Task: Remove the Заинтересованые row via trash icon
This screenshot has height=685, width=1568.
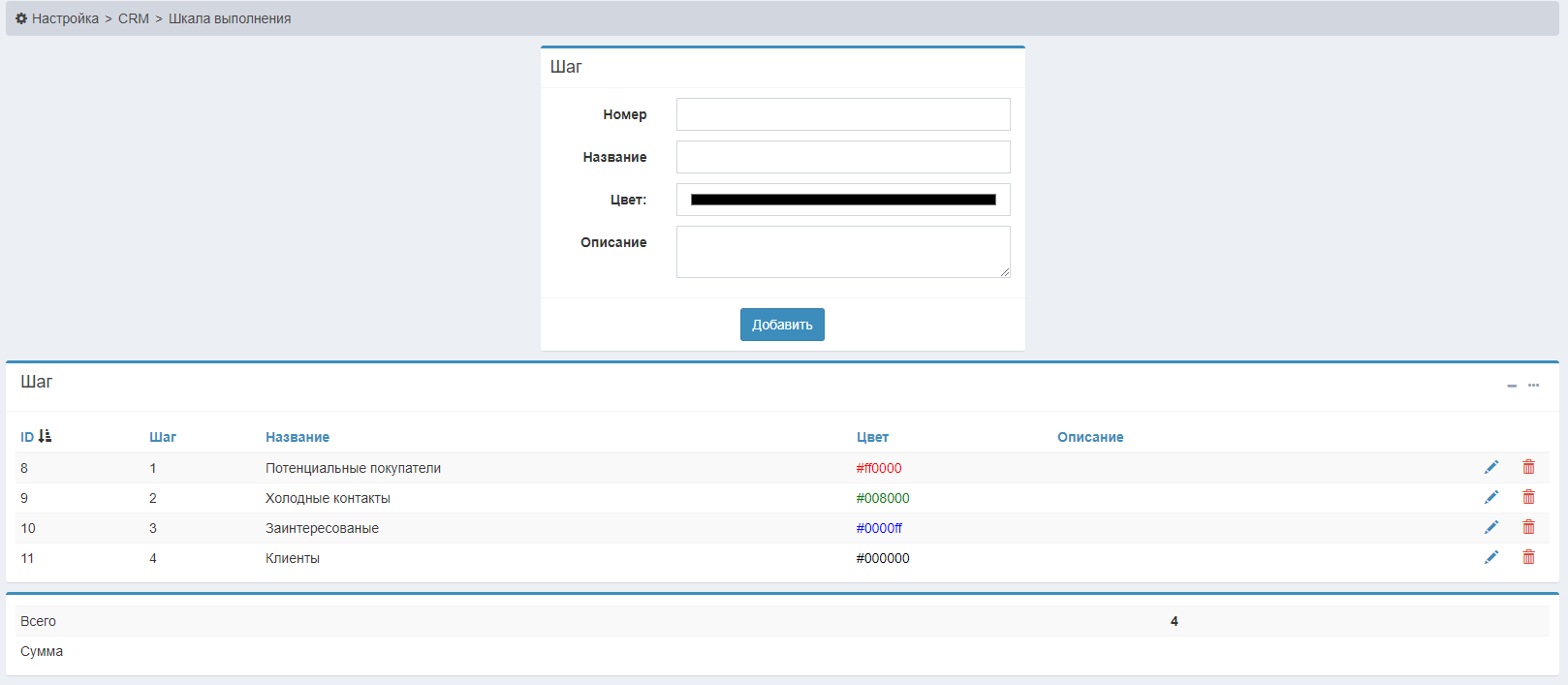Action: point(1528,527)
